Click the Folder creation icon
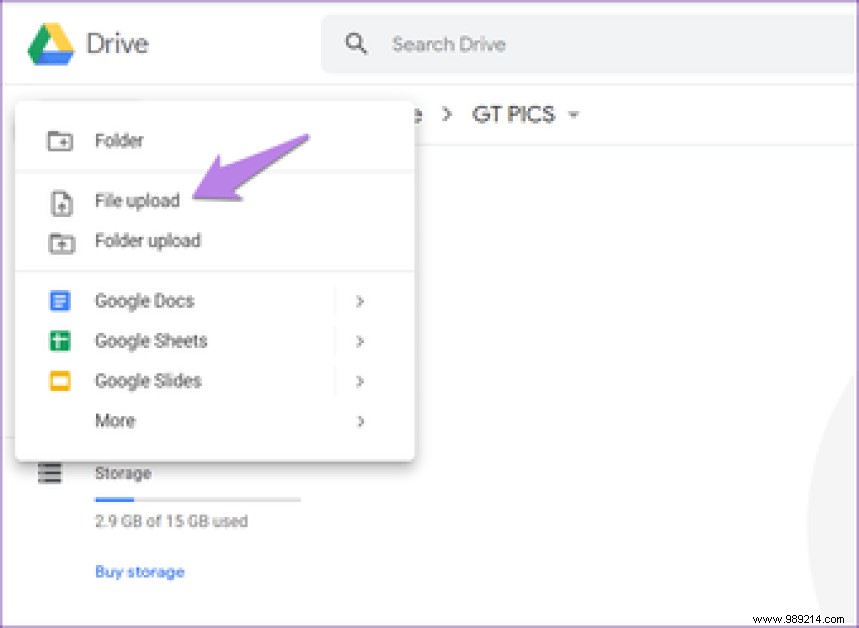This screenshot has width=859, height=628. pyautogui.click(x=62, y=141)
